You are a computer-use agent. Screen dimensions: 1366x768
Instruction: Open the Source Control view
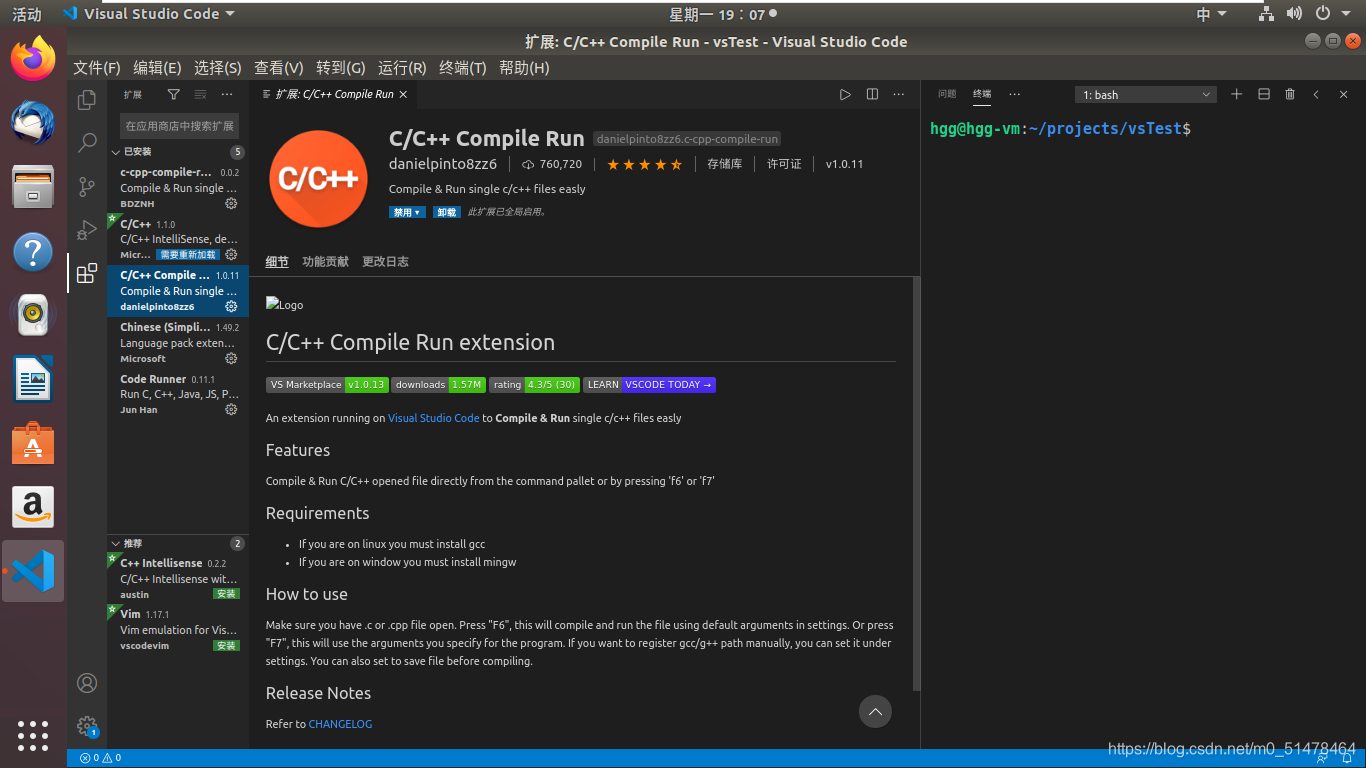(87, 186)
